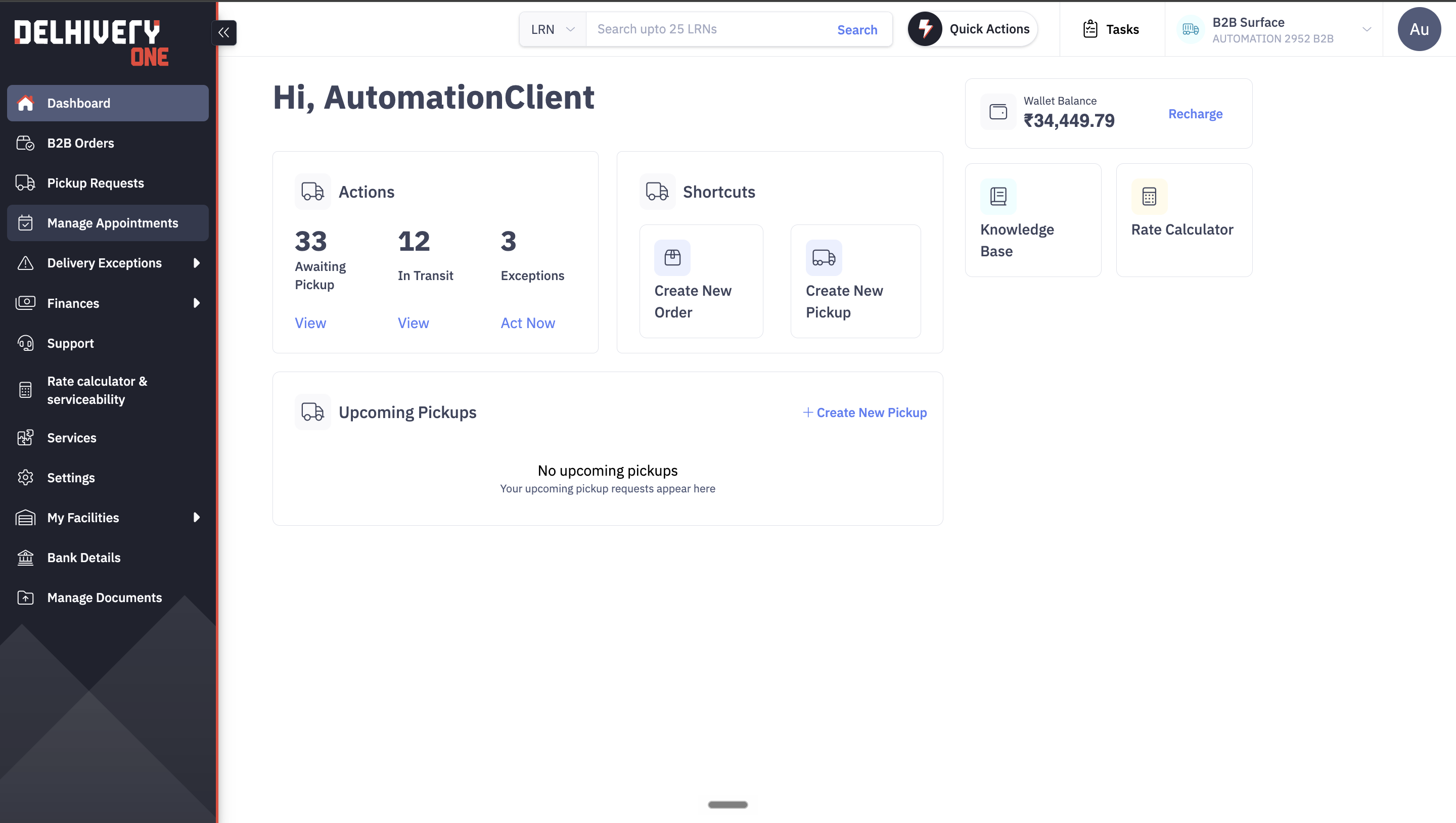Click the Search button in LRN bar
Image resolution: width=1456 pixels, height=823 pixels.
tap(857, 29)
